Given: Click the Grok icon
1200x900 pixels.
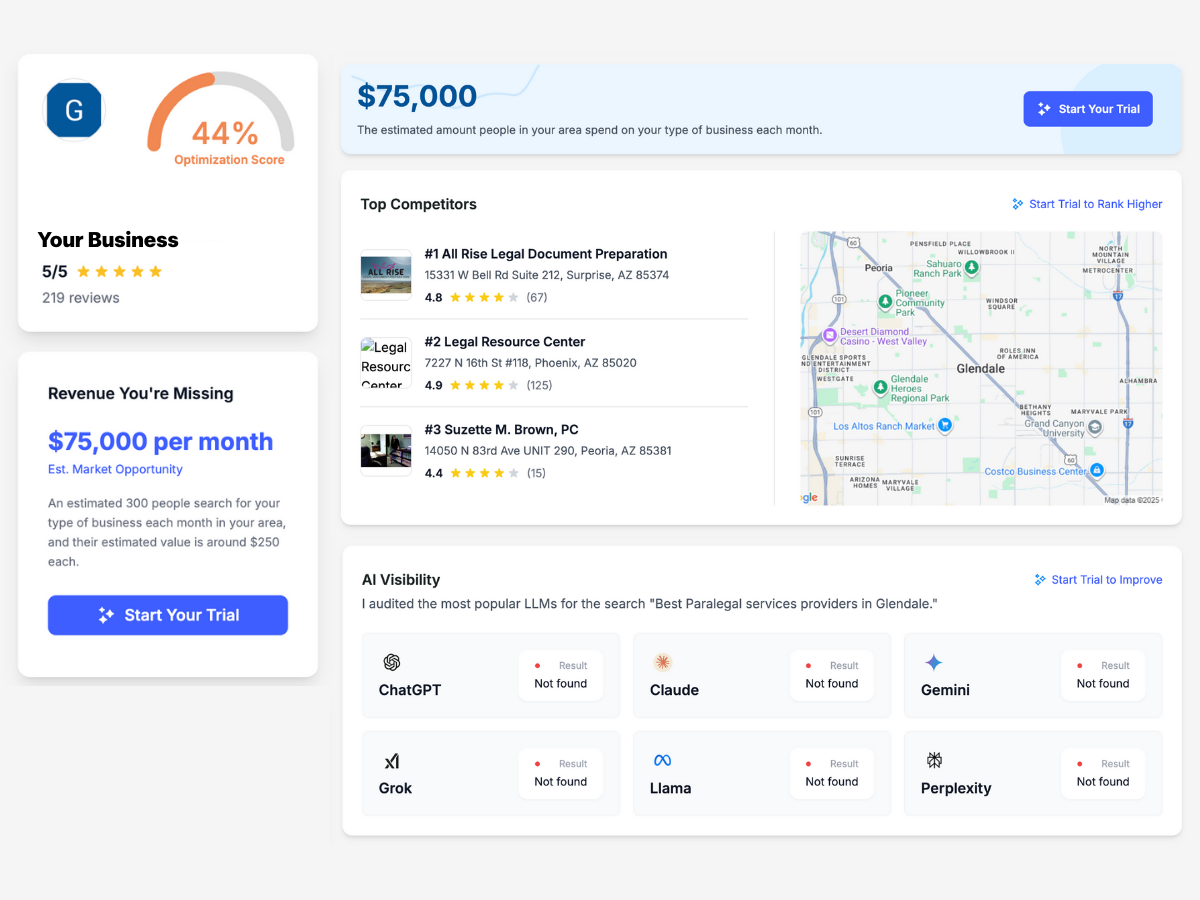Looking at the screenshot, I should tap(392, 761).
